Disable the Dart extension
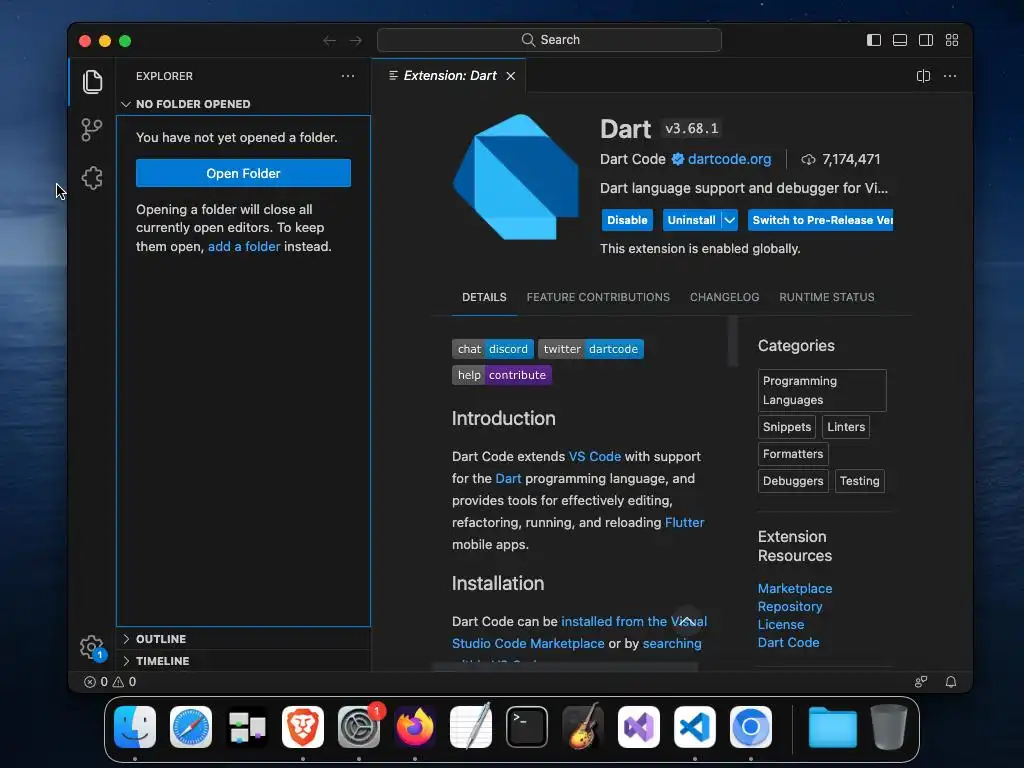This screenshot has height=768, width=1024. pyautogui.click(x=627, y=220)
